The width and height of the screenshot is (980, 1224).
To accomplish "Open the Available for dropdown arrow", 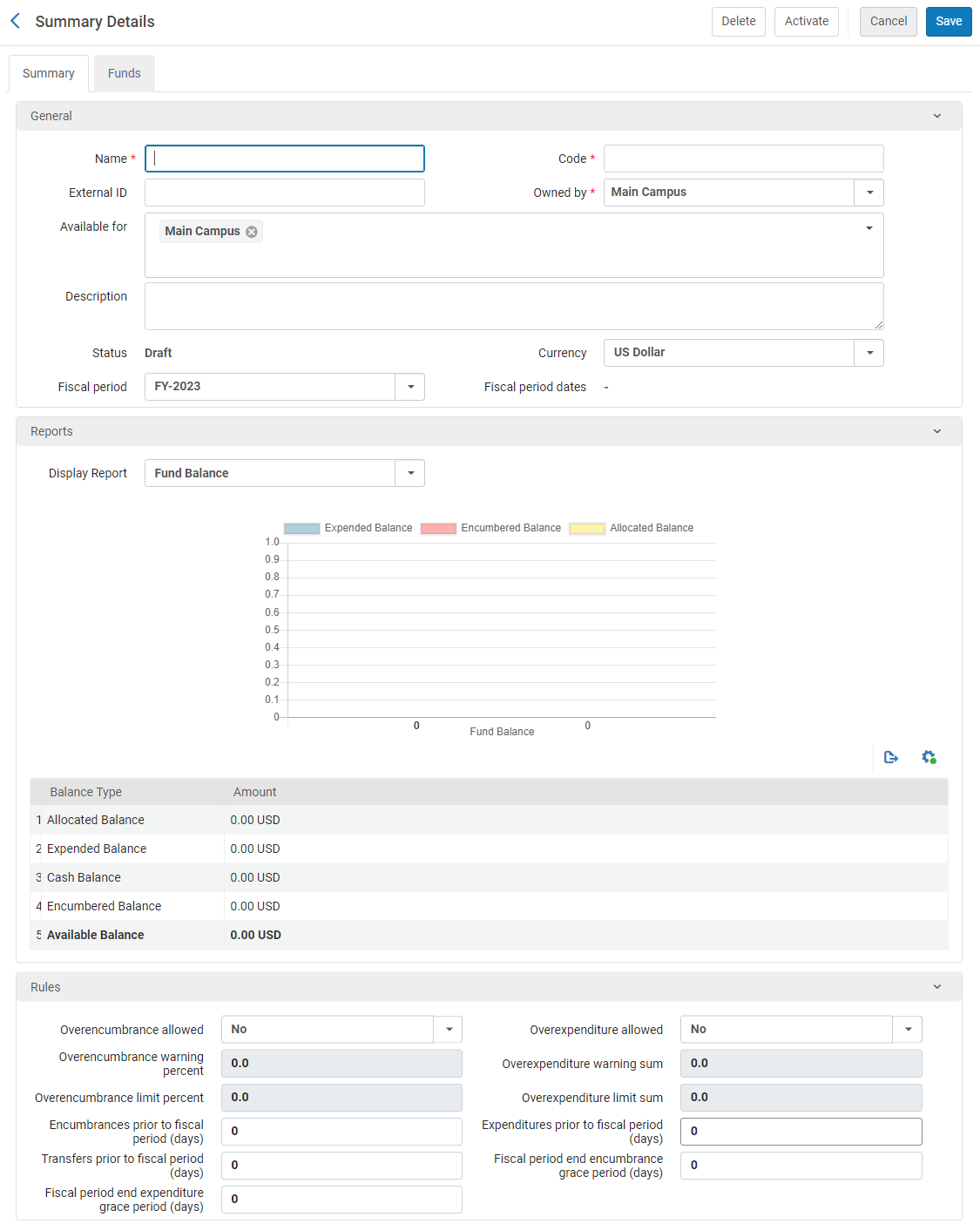I will coord(868,228).
